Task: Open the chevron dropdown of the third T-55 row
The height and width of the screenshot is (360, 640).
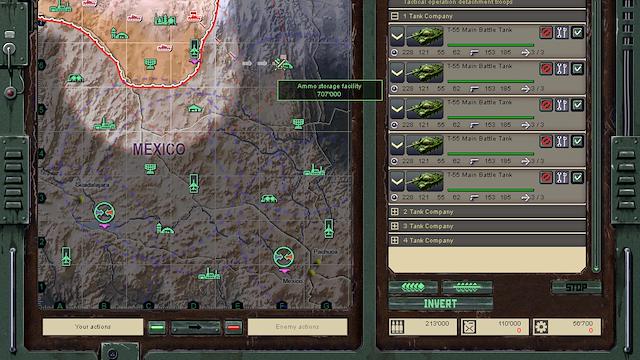Action: point(397,109)
